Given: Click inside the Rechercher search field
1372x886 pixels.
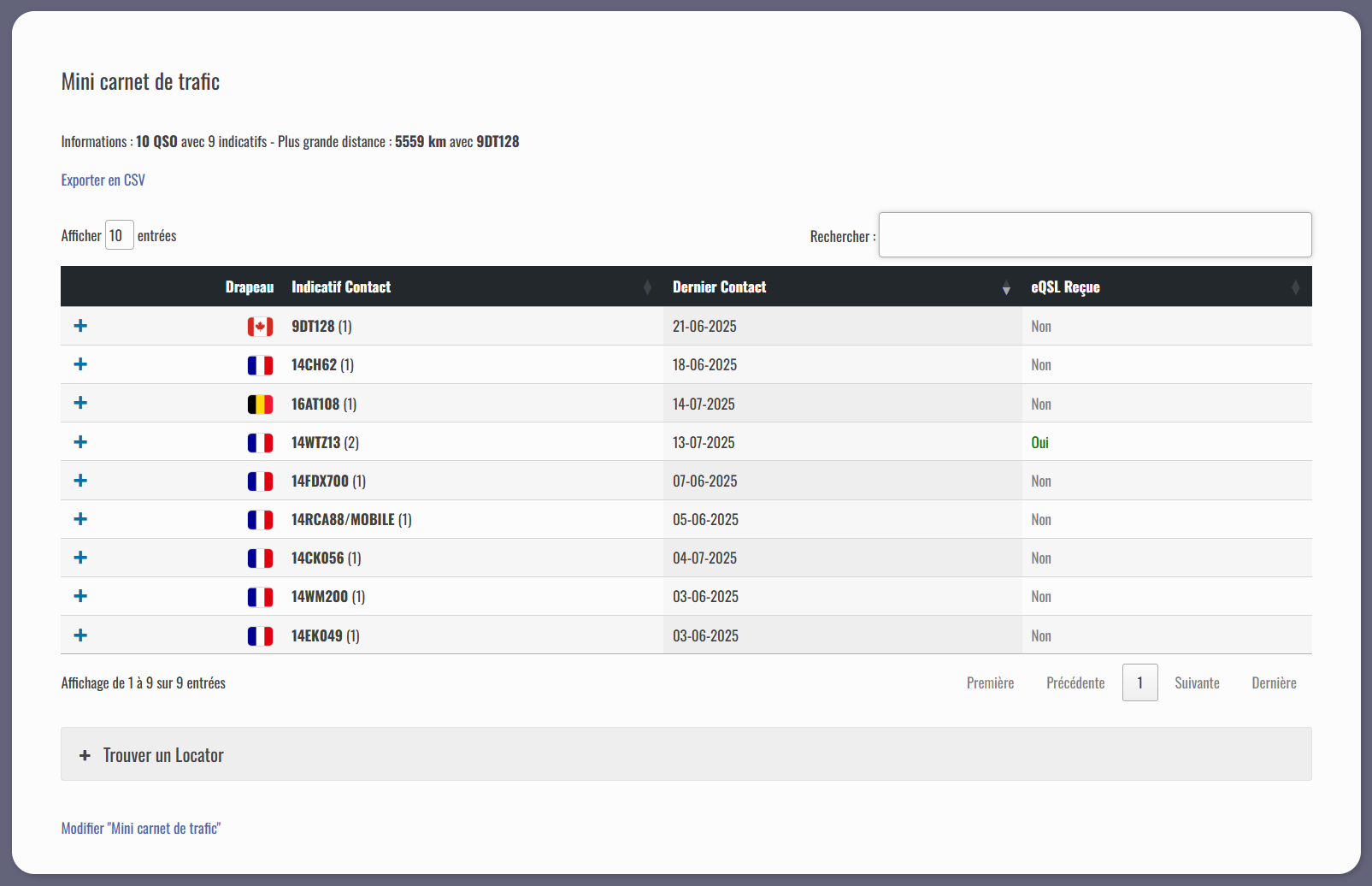Looking at the screenshot, I should click(1094, 235).
